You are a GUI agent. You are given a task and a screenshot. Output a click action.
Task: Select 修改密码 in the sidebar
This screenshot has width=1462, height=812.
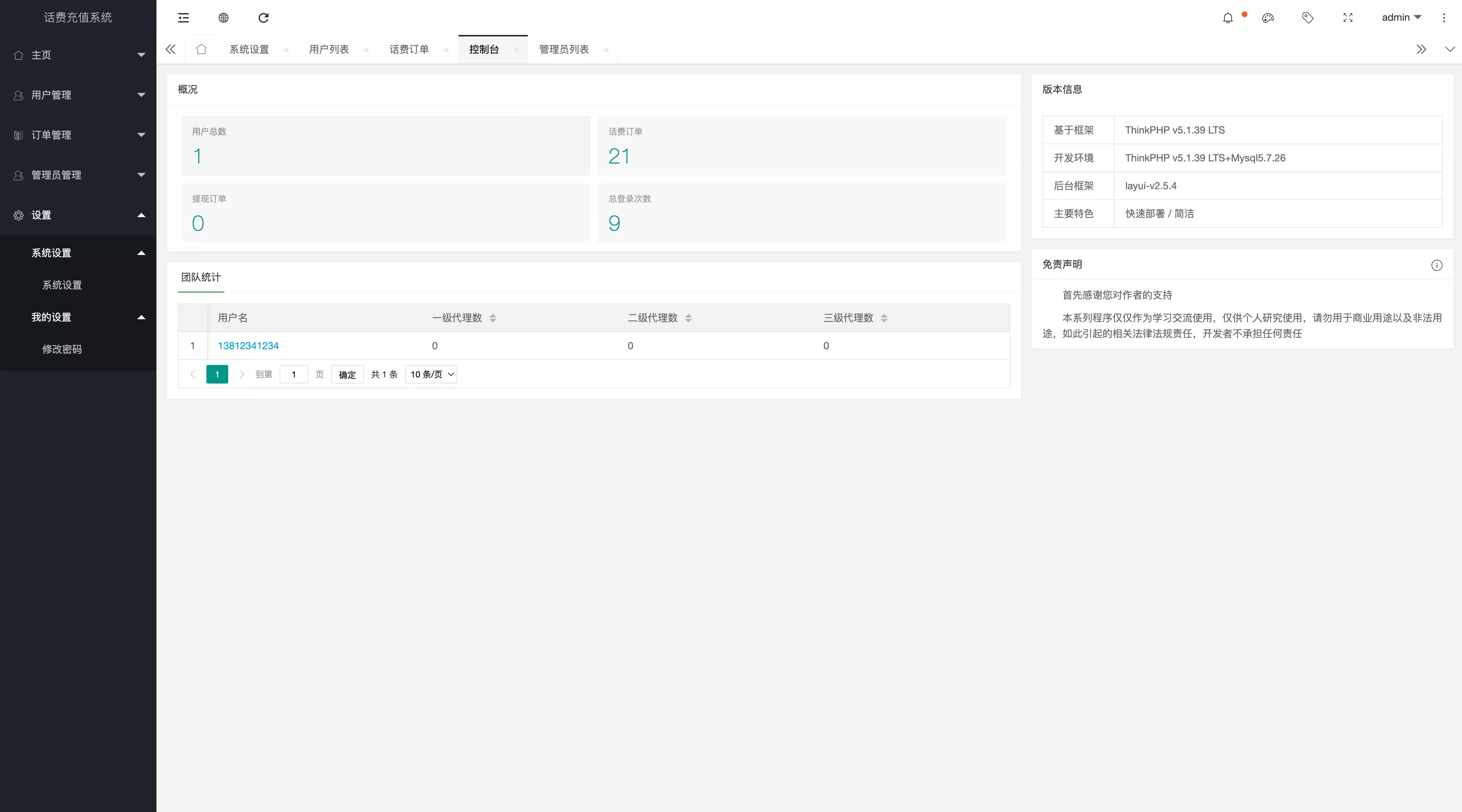click(x=62, y=349)
